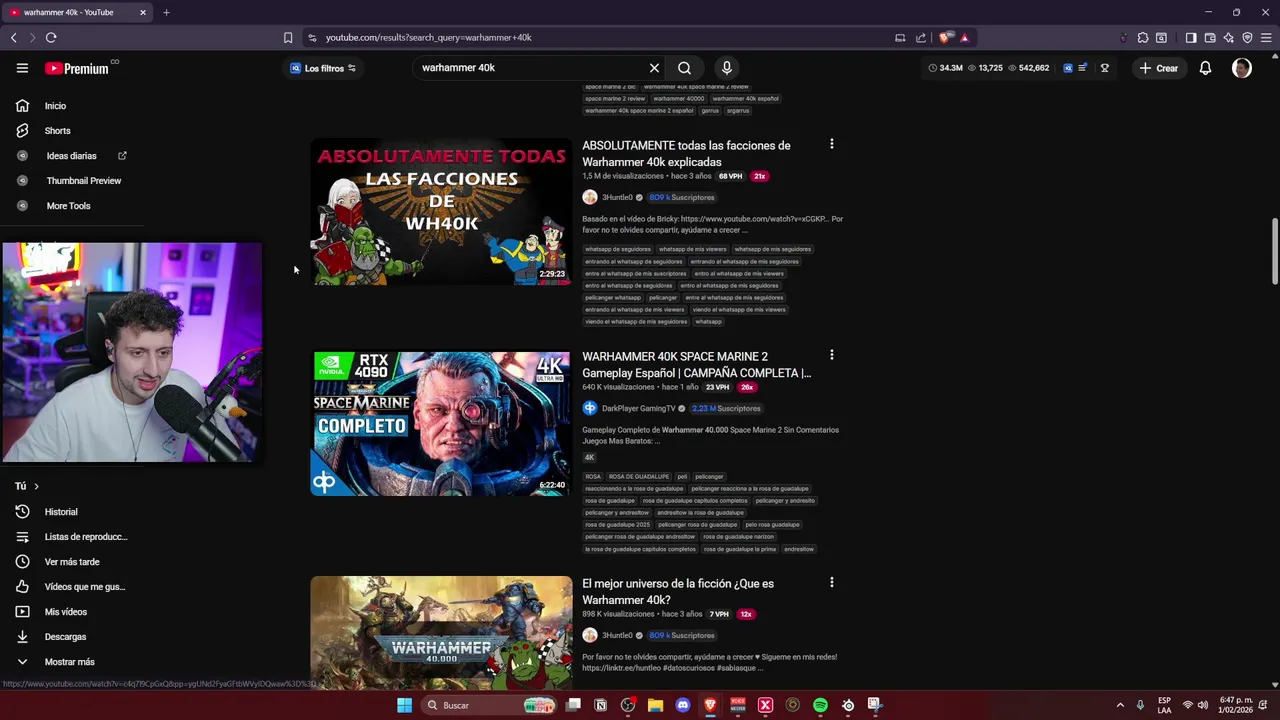Open Notion from the taskbar

[601, 705]
